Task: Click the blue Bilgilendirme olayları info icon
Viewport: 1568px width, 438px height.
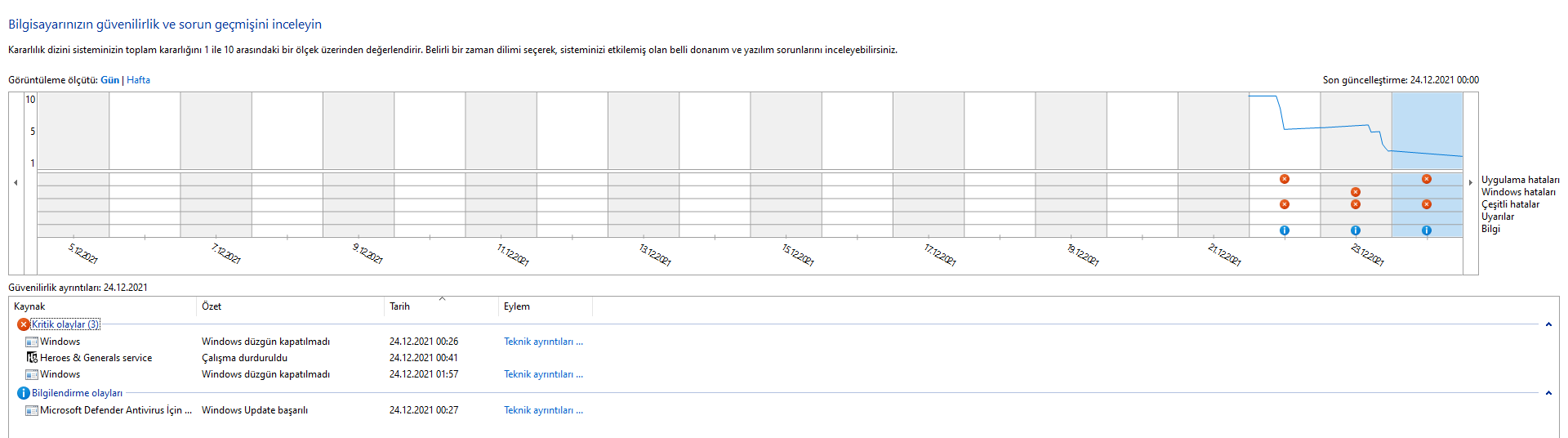Action: click(23, 393)
